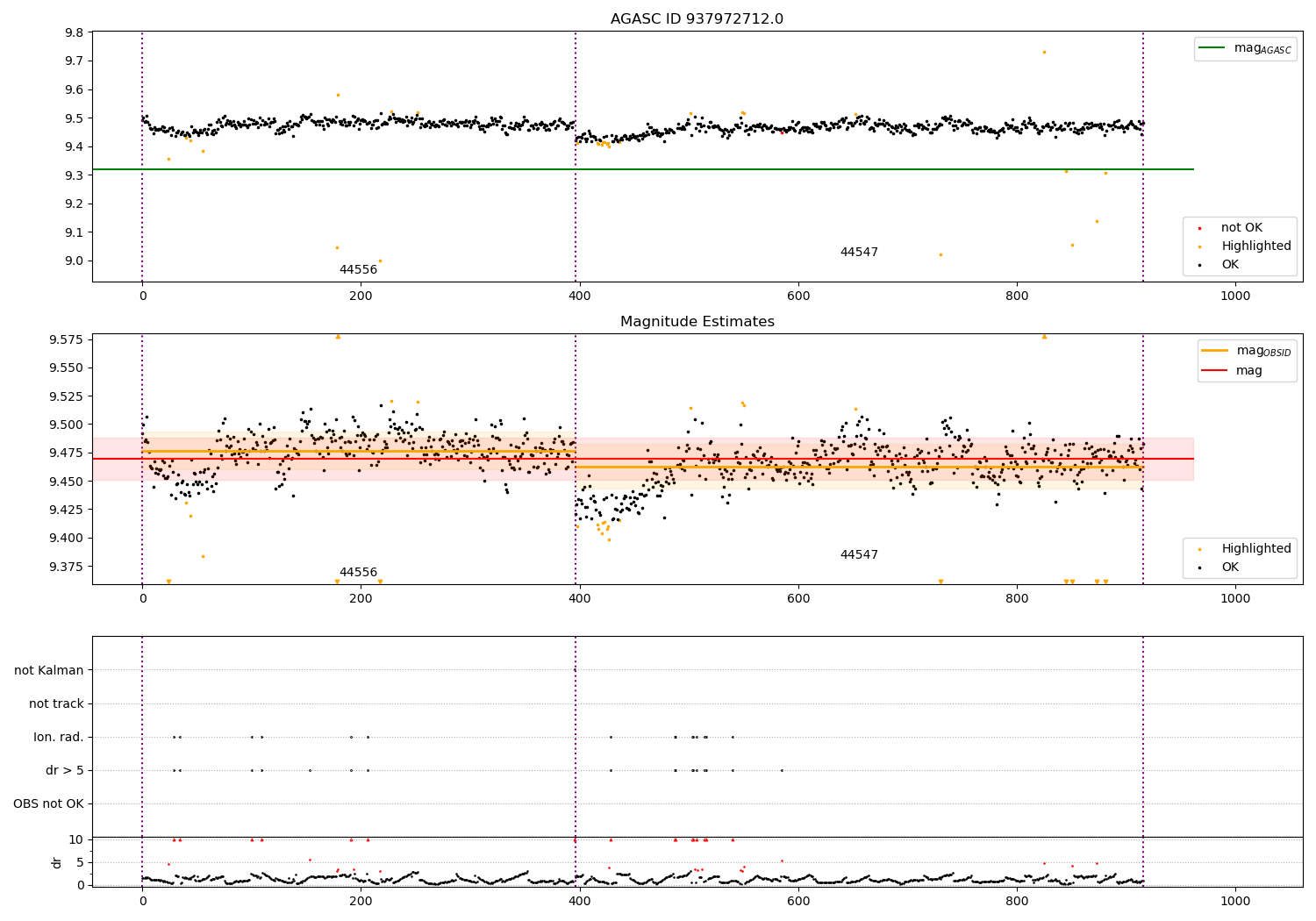Click the 'OBS not OK' axis label

tap(48, 804)
